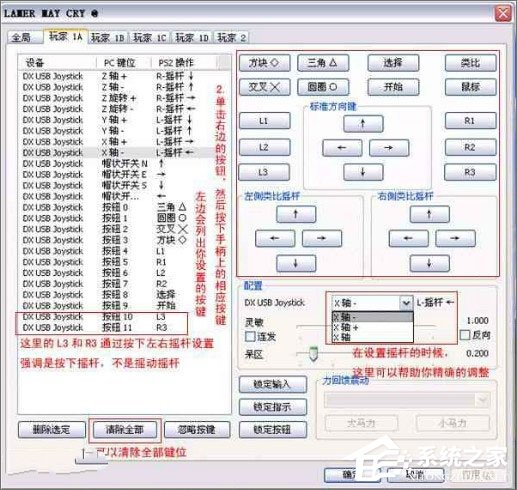Open the 玩家 2 tab
Image resolution: width=517 pixels, height=490 pixels.
[232, 38]
